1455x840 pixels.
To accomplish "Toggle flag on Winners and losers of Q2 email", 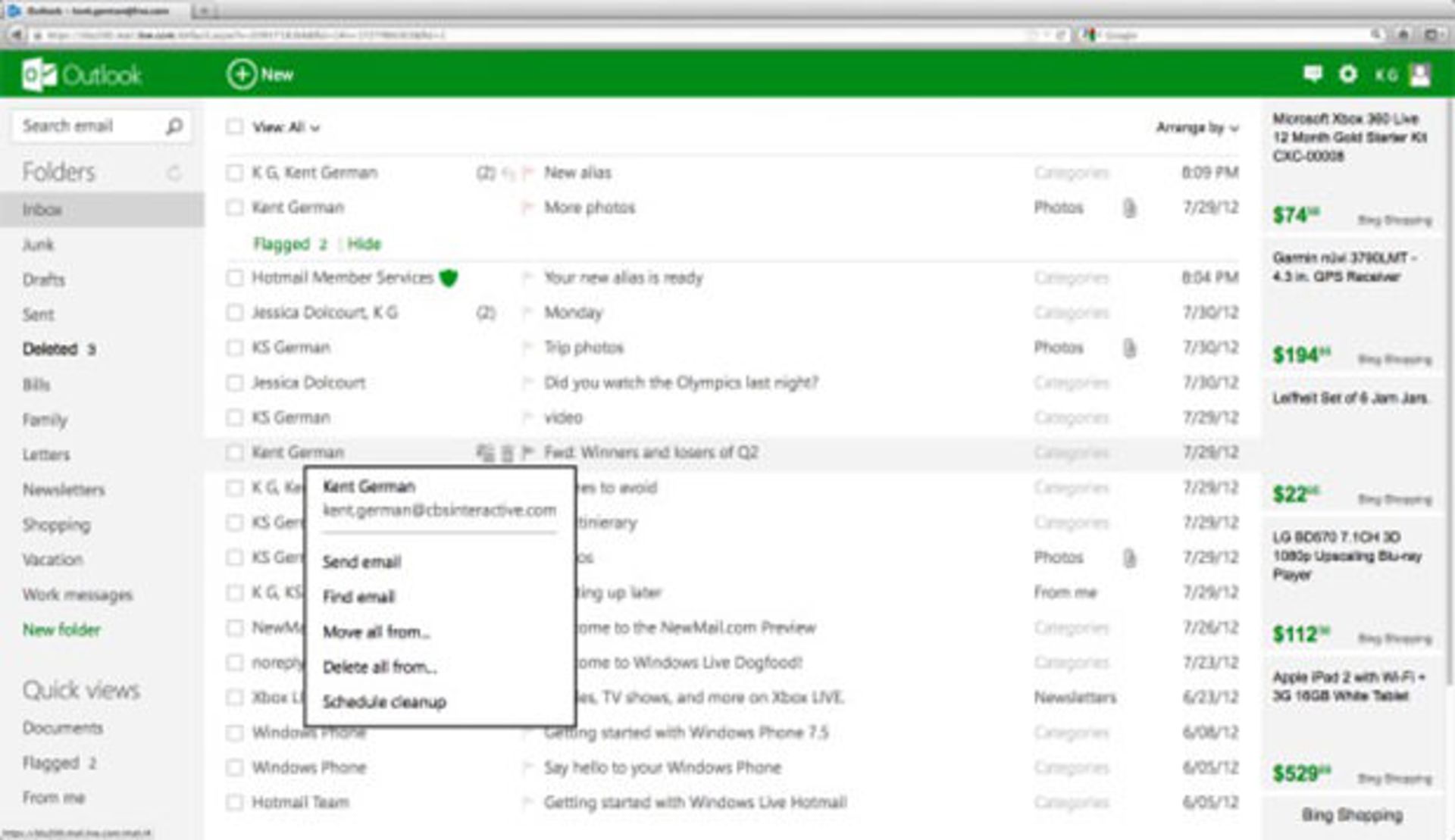I will [528, 452].
